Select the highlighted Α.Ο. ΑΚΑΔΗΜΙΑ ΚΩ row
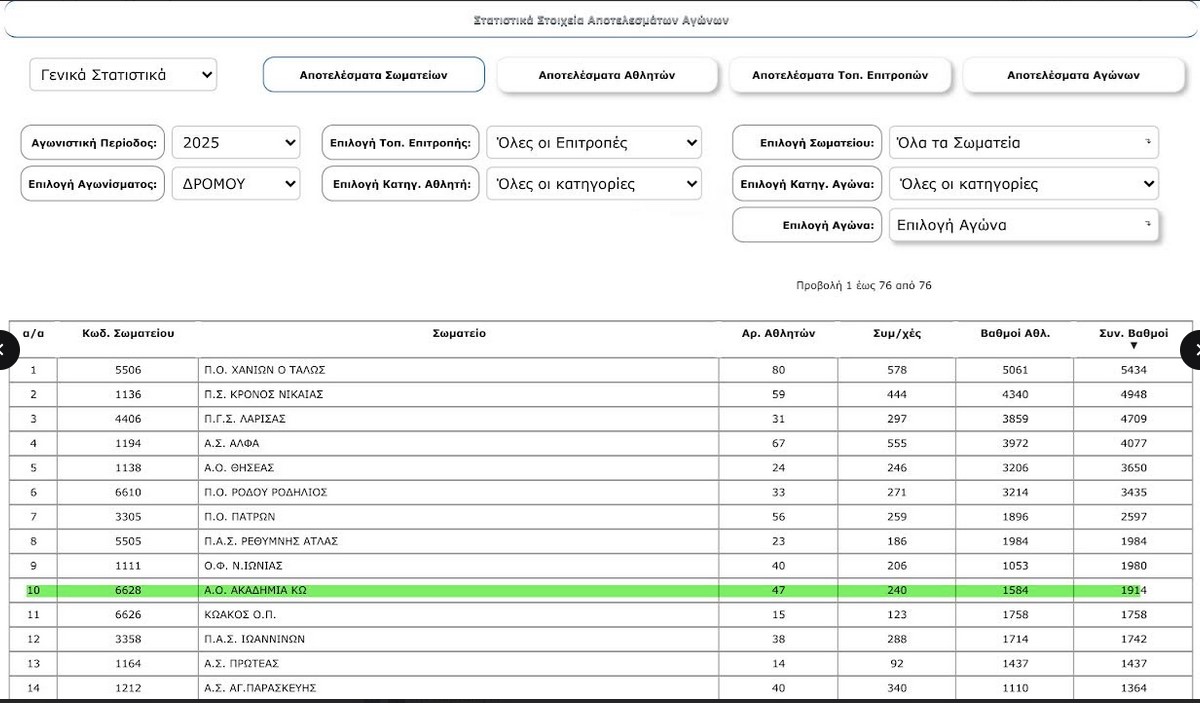This screenshot has width=1200, height=703. tap(458, 590)
